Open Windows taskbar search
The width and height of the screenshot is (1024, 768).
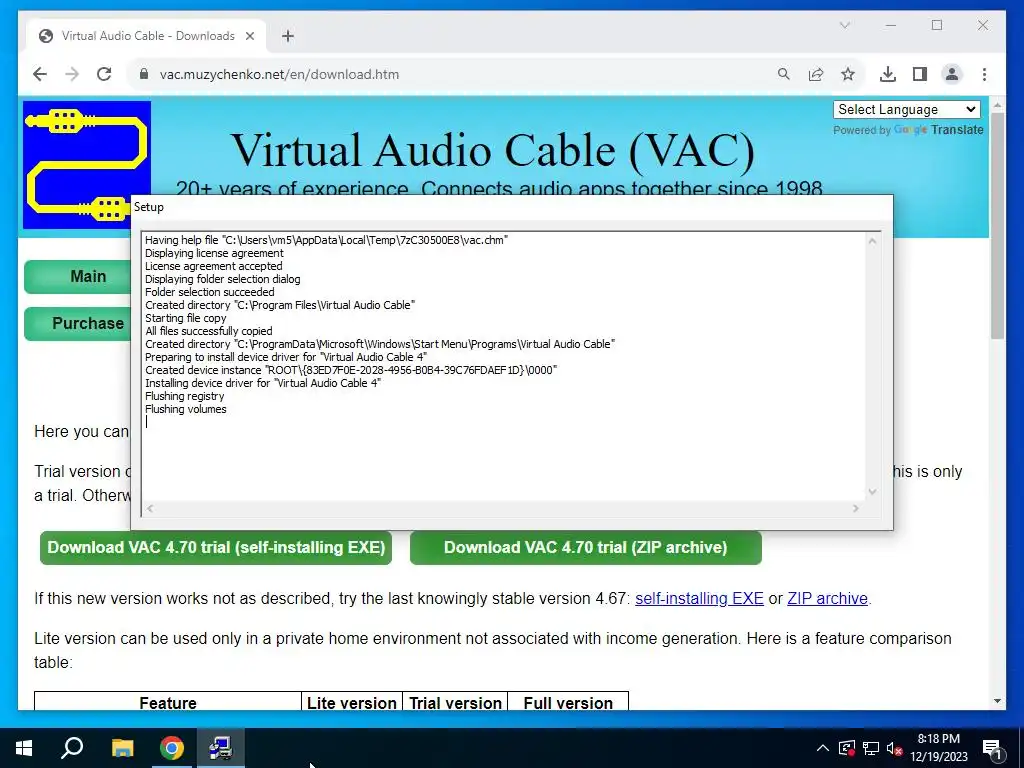pyautogui.click(x=72, y=748)
